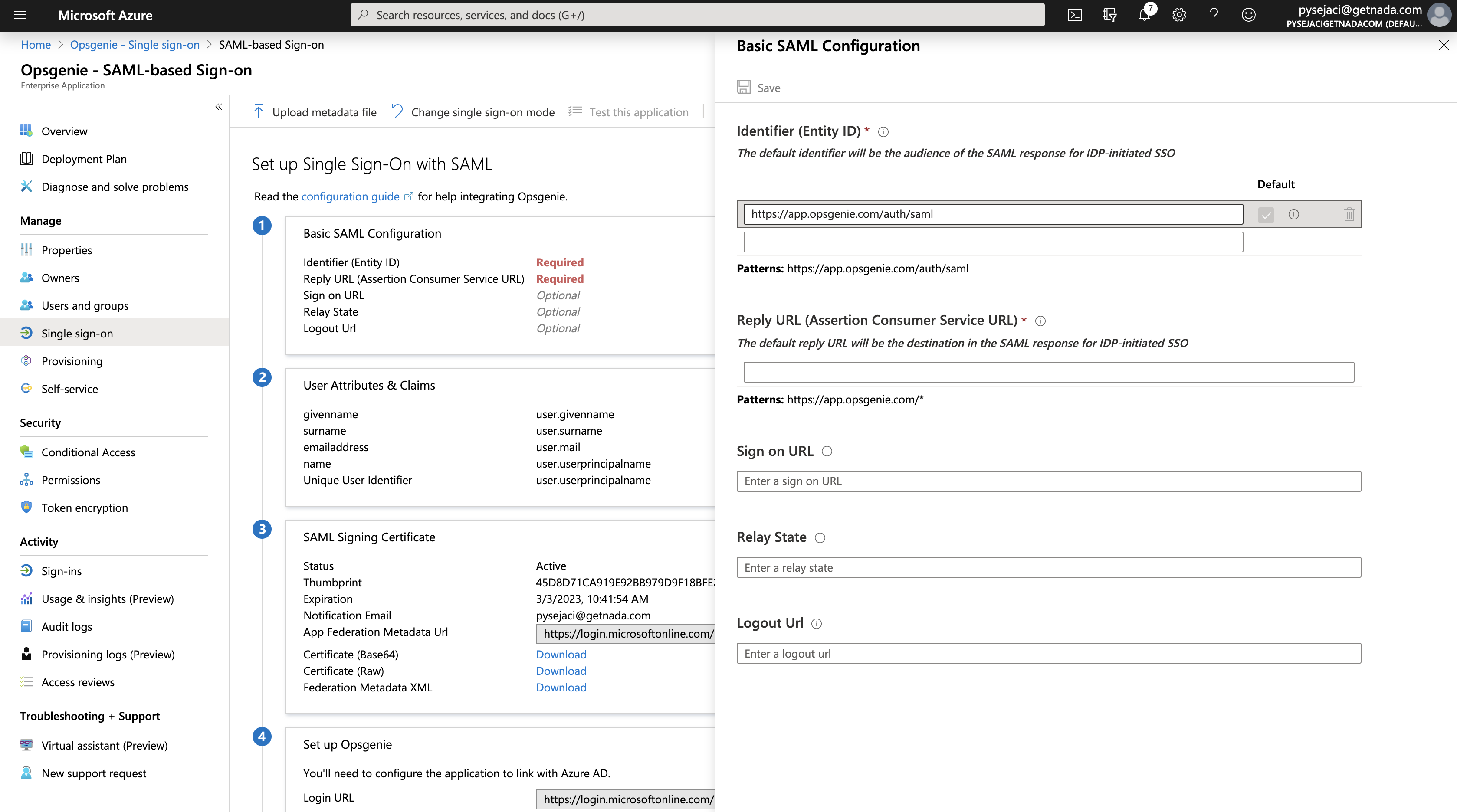Open the configuration guide link

pos(350,196)
